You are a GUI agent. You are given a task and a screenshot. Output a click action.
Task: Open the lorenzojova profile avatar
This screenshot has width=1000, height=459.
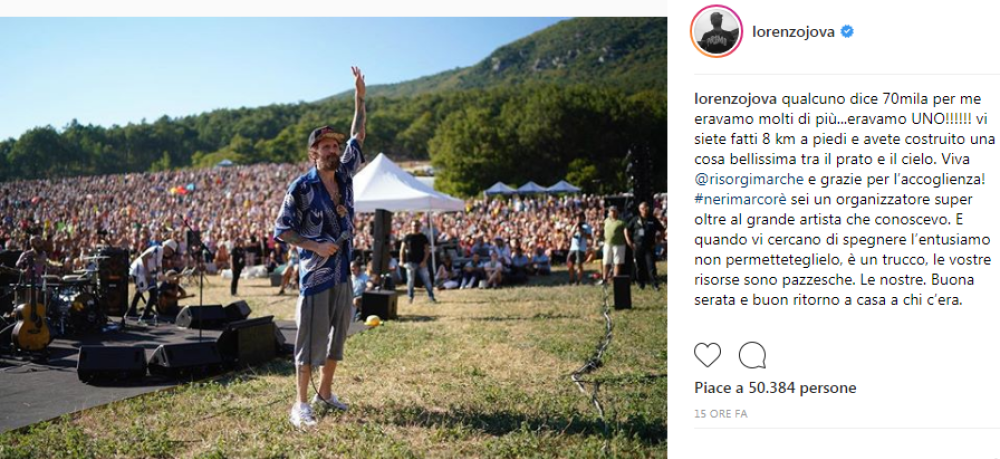(x=716, y=31)
